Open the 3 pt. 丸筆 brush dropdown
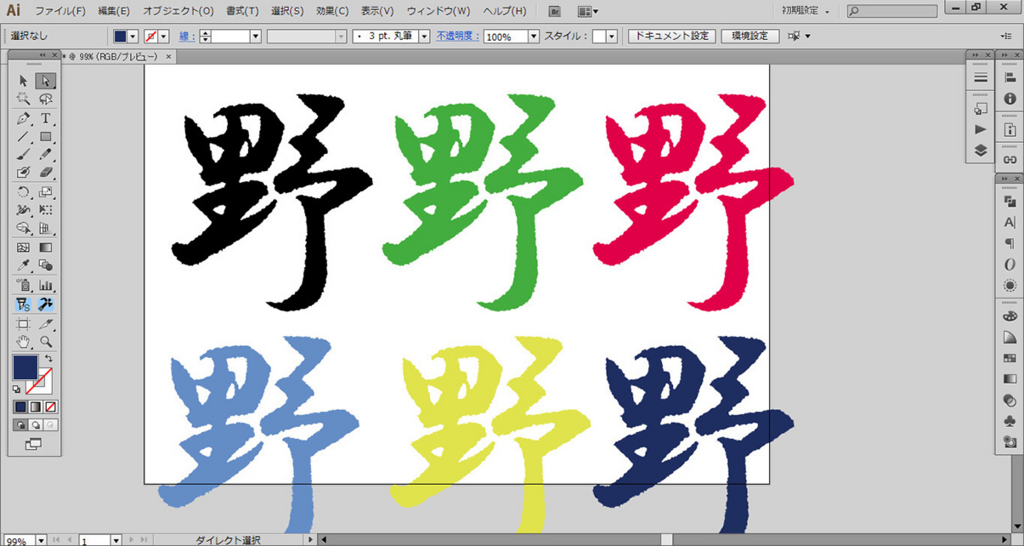This screenshot has width=1024, height=546. pos(424,37)
